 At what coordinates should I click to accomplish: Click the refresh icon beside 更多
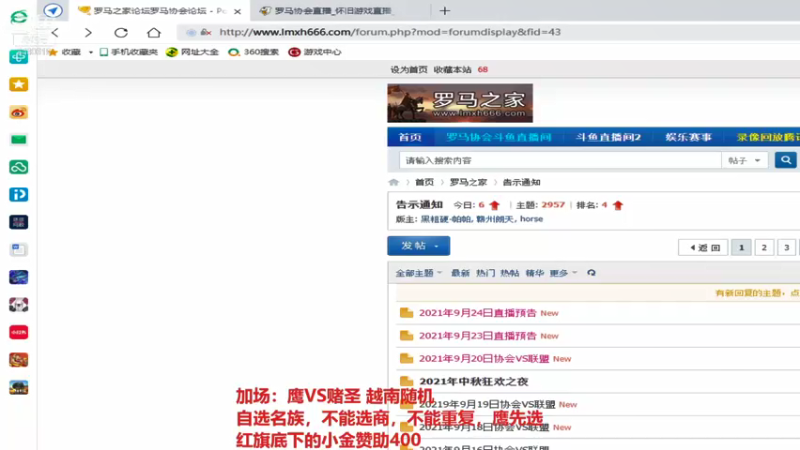[591, 273]
